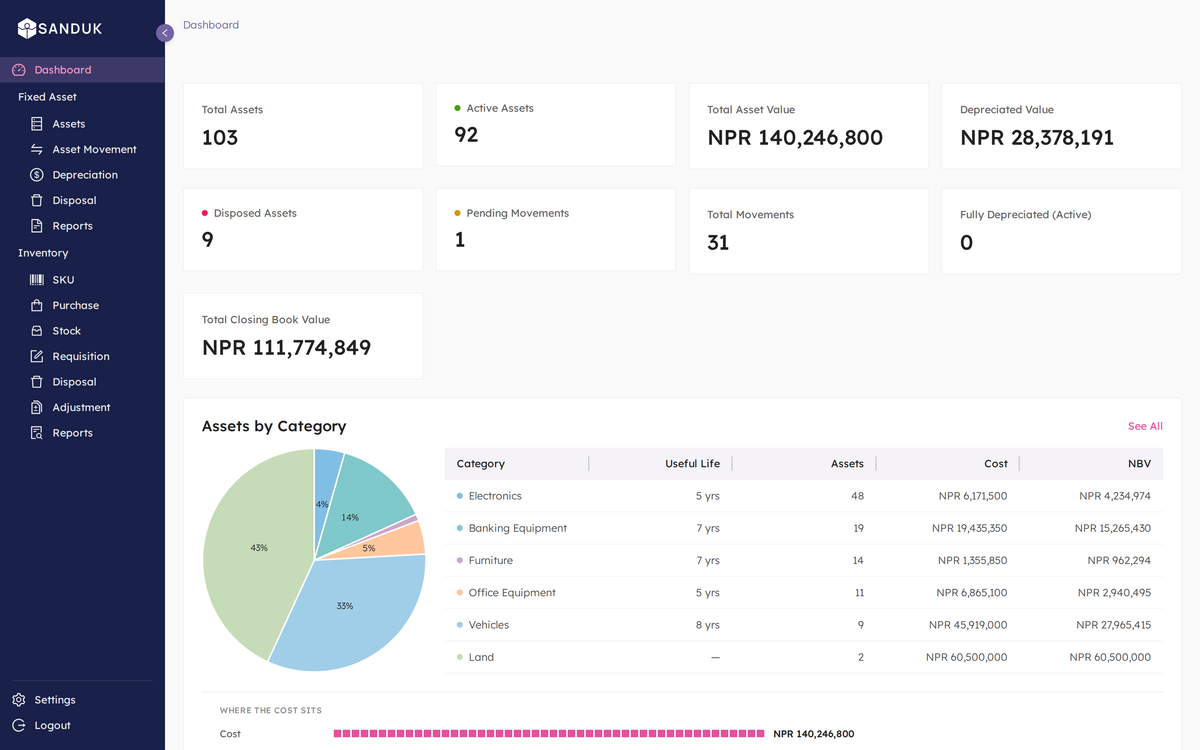Click the SKU barcode icon

pyautogui.click(x=37, y=280)
